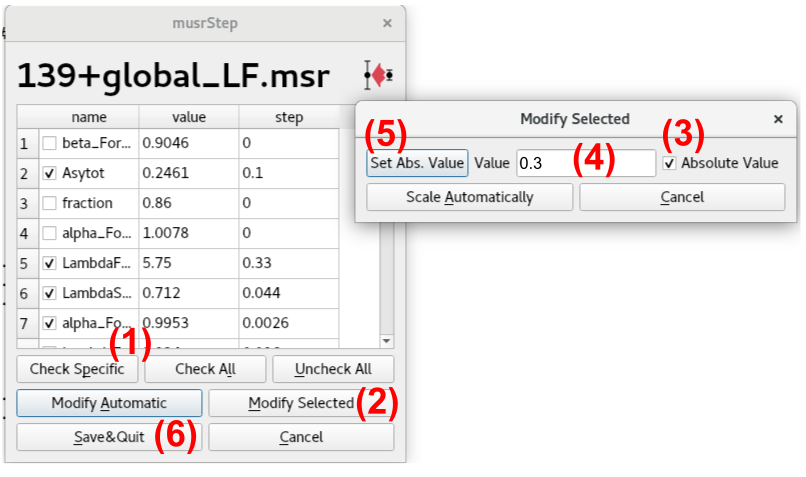Click the musrStep red diamond logo icon
Screen dimensions: 806x477
point(379,75)
